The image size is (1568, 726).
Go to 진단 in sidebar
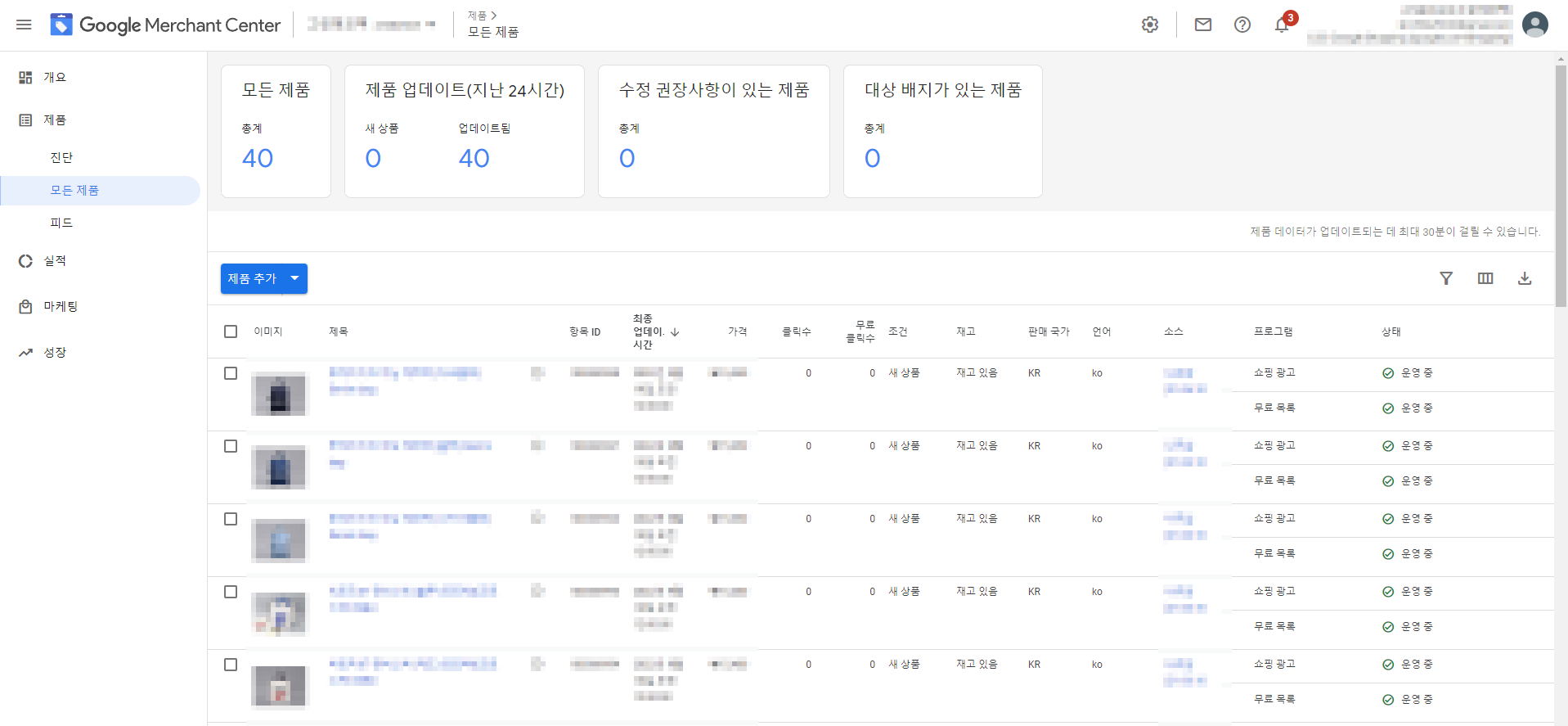coord(61,157)
